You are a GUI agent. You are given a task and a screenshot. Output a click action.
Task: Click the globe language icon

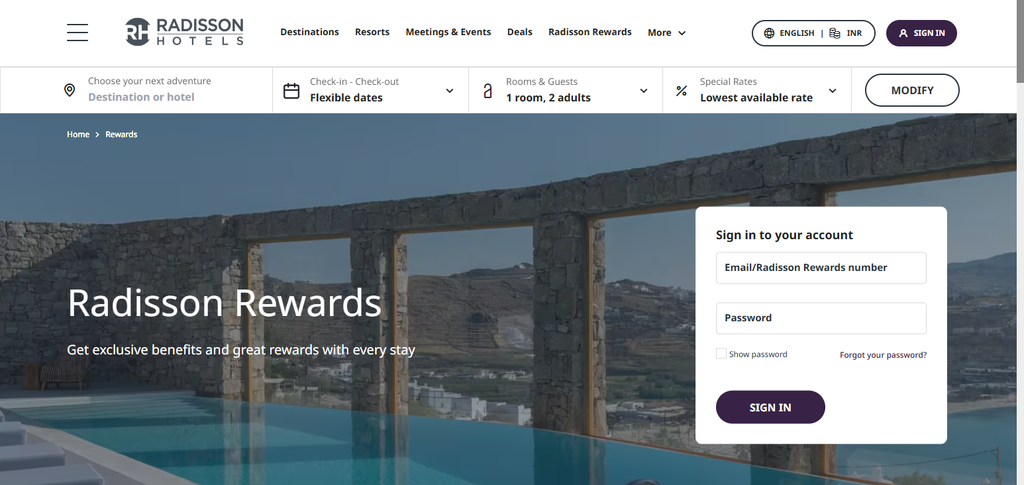(x=769, y=33)
